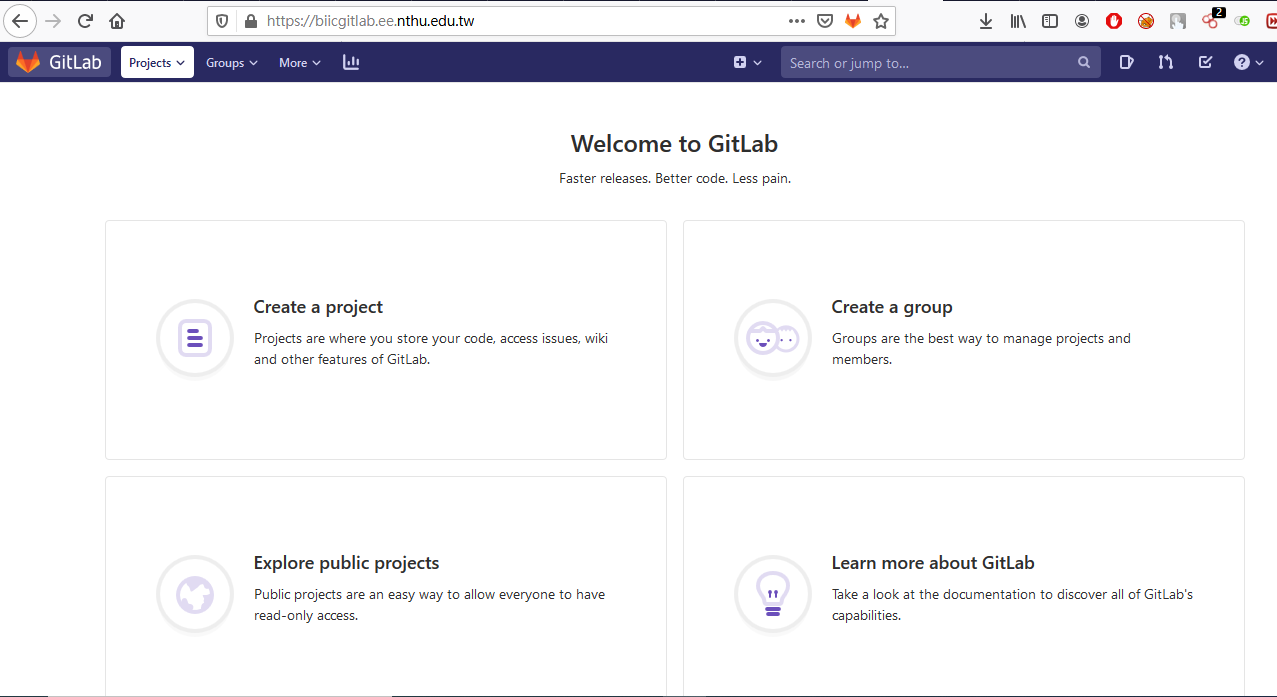The image size is (1277, 697).
Task: Toggle the browser sidebar icon
Action: pos(1050,20)
